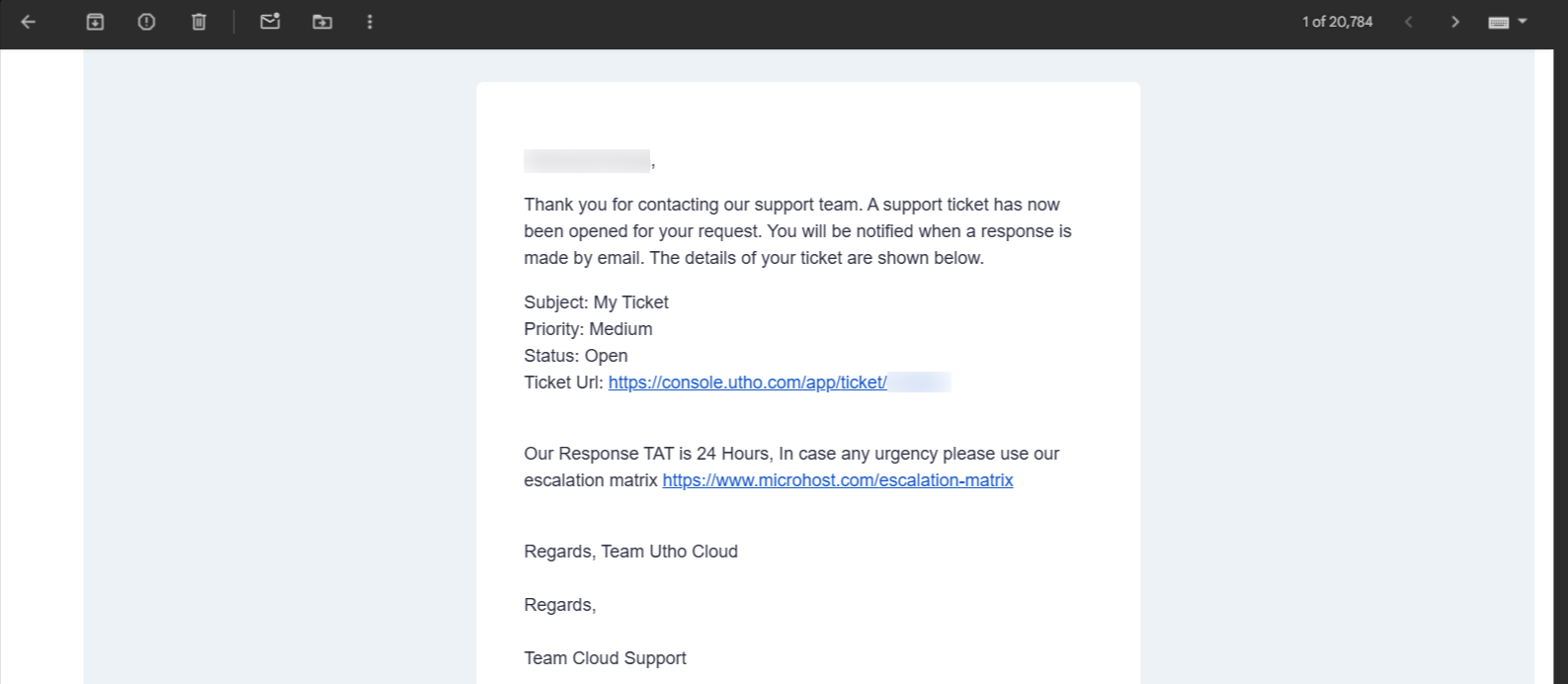Archive this support ticket email
This screenshot has height=684, width=1568.
click(95, 22)
